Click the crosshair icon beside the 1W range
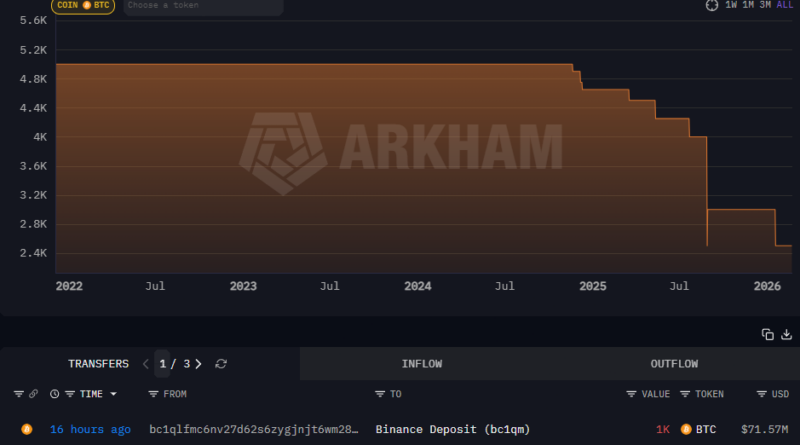800x445 pixels. 712,5
